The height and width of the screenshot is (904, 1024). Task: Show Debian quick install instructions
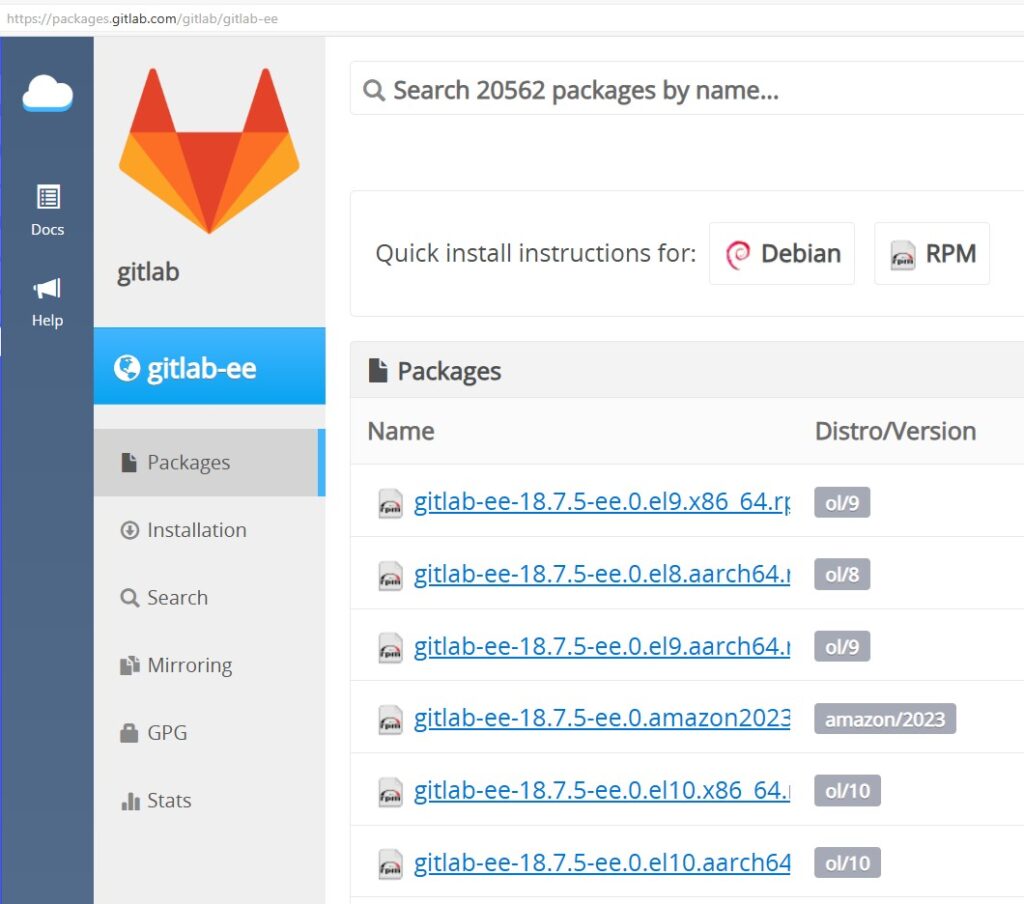[x=782, y=254]
